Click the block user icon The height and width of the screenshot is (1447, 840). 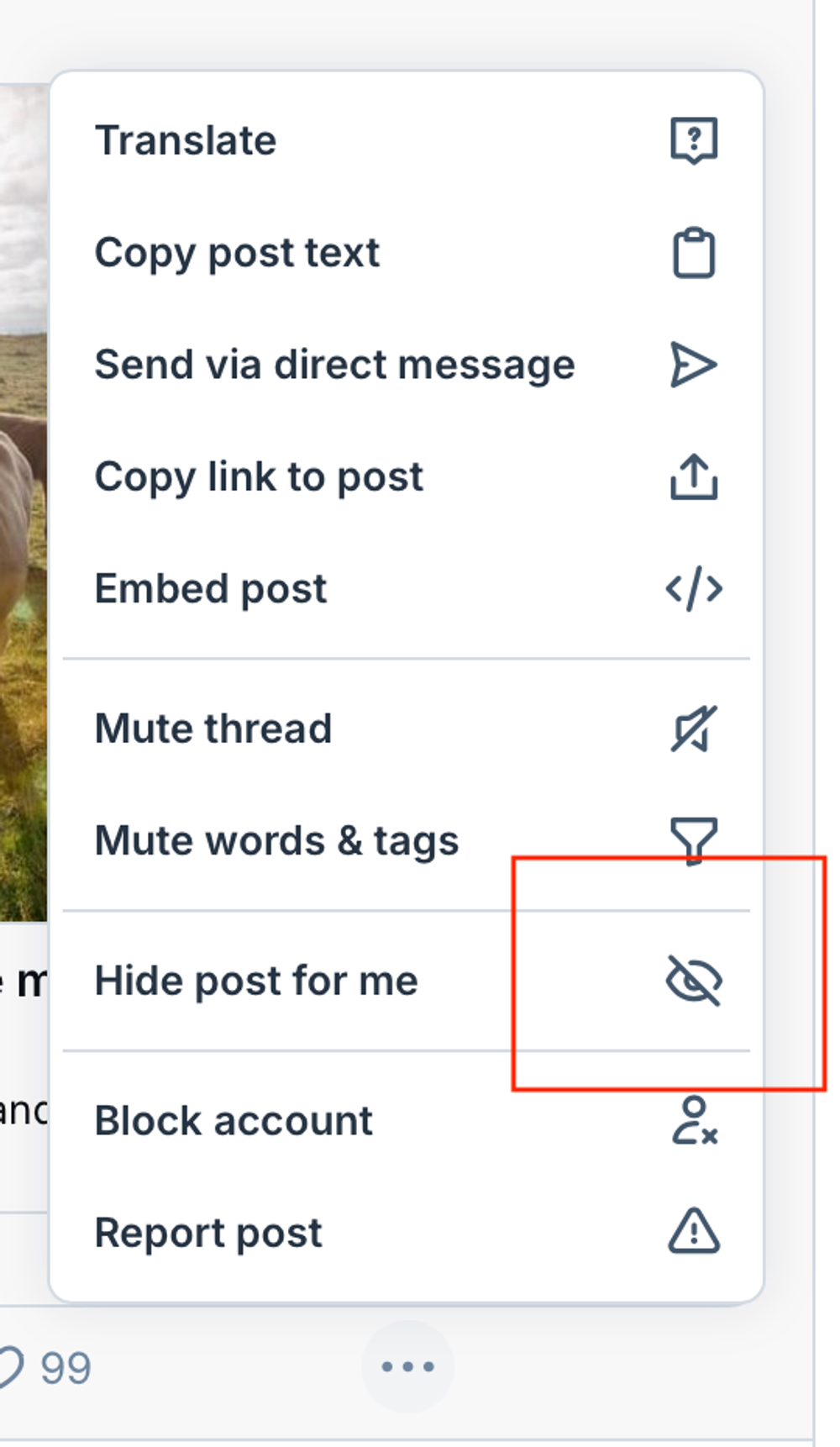click(x=694, y=1121)
